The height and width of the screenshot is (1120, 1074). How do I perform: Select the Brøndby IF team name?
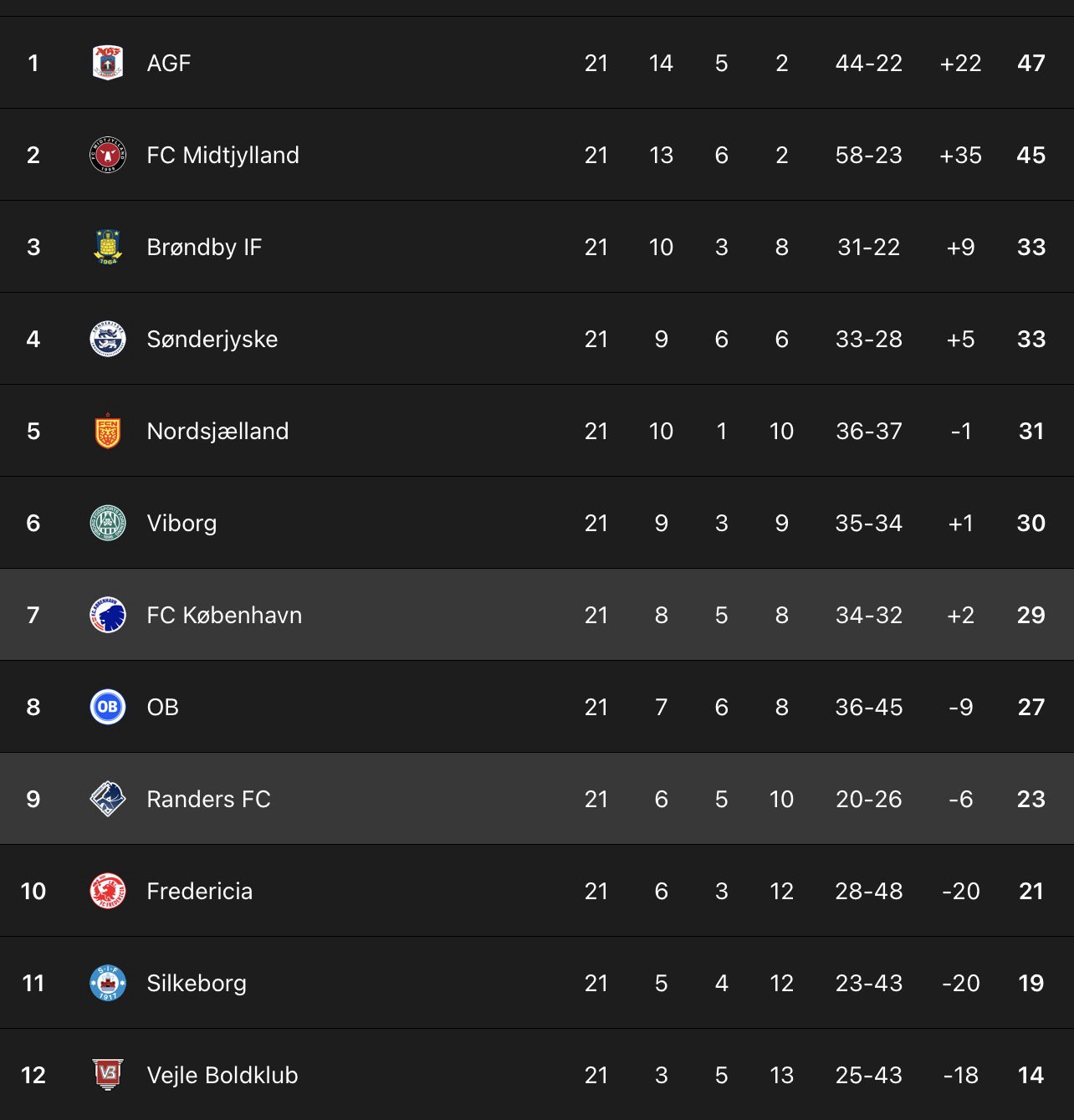pos(204,247)
